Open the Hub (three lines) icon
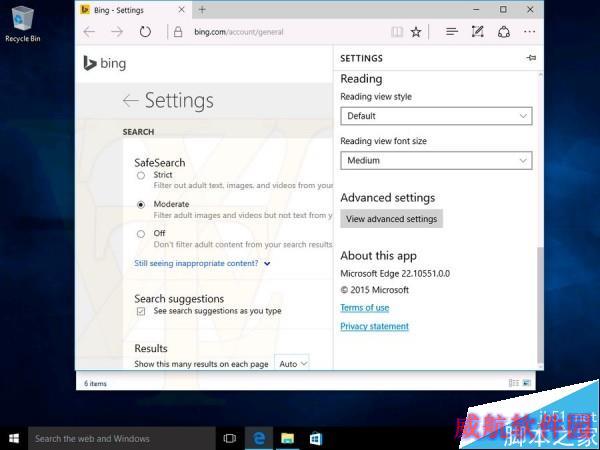The width and height of the screenshot is (600, 450). 452,32
